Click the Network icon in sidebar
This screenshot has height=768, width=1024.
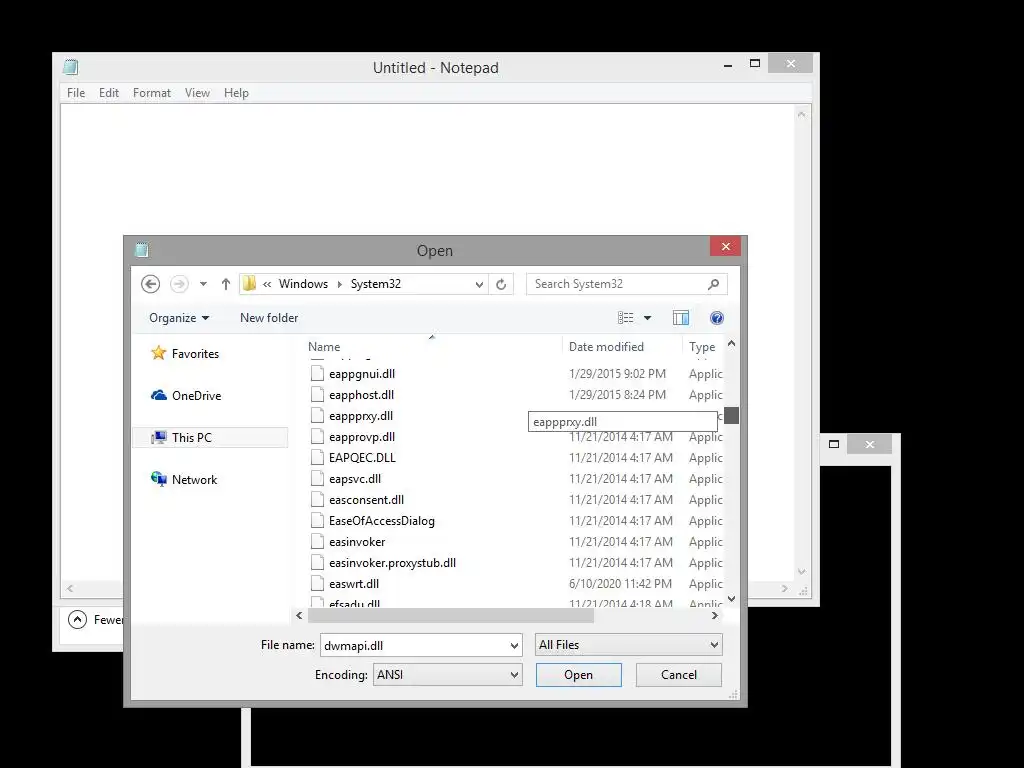159,479
